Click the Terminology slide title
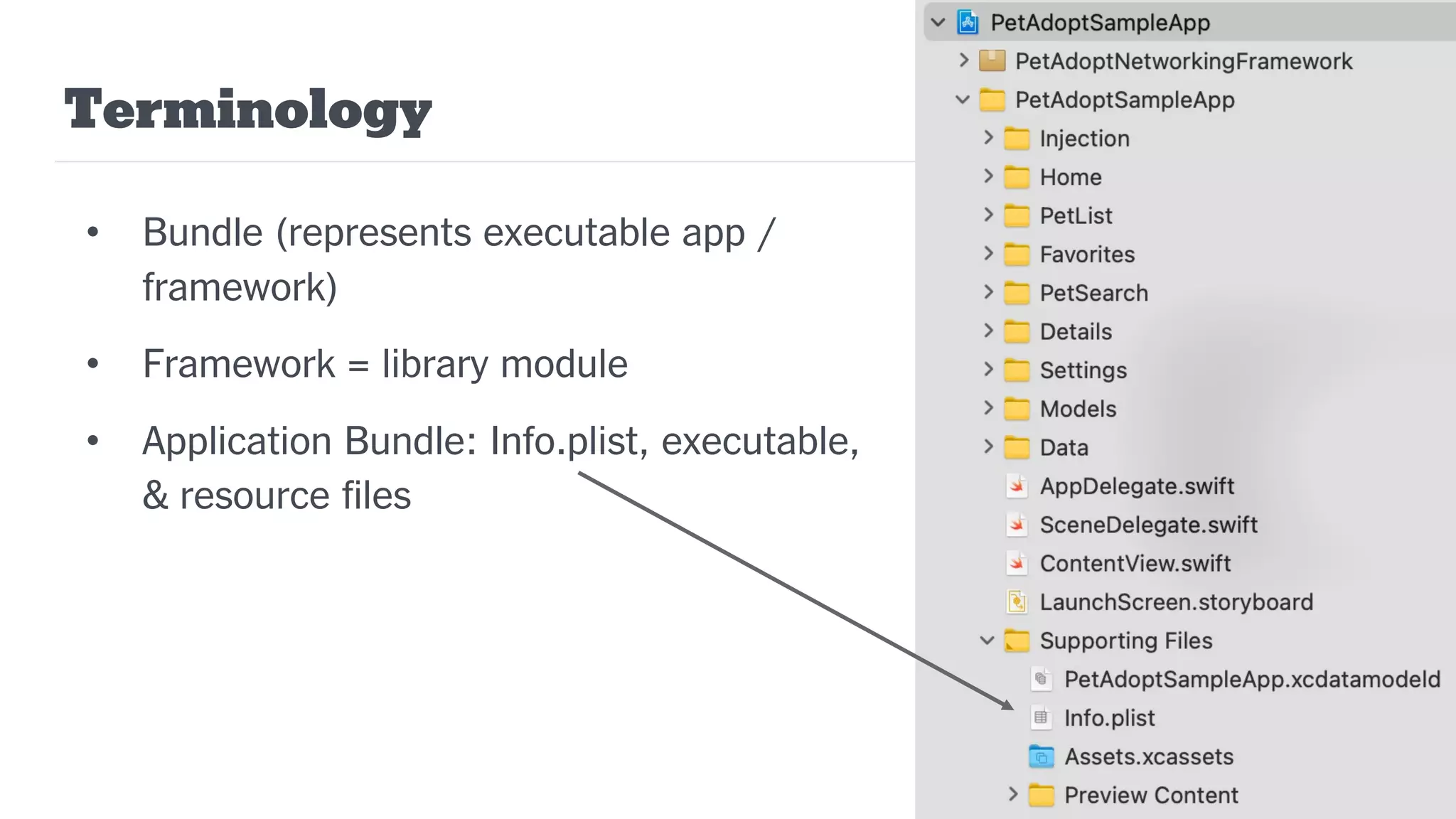Viewport: 1456px width, 819px height. (248, 110)
